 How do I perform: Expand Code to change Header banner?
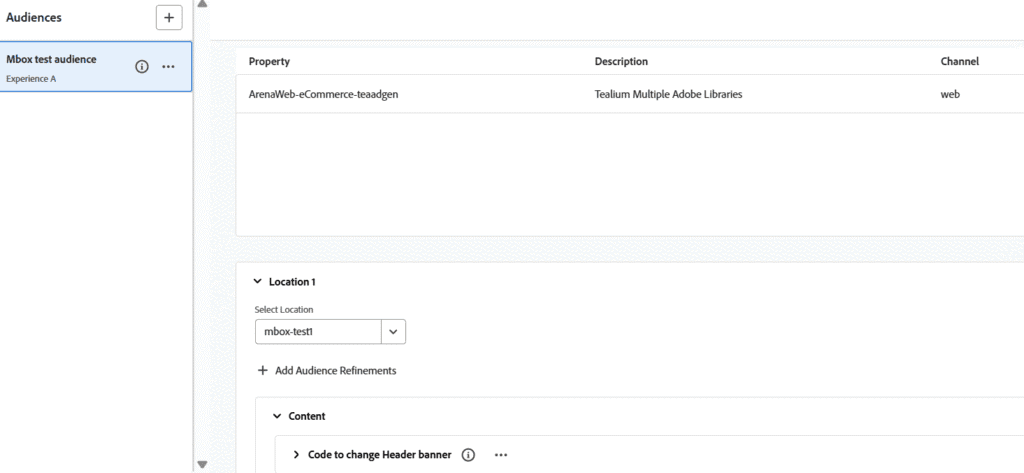[297, 455]
